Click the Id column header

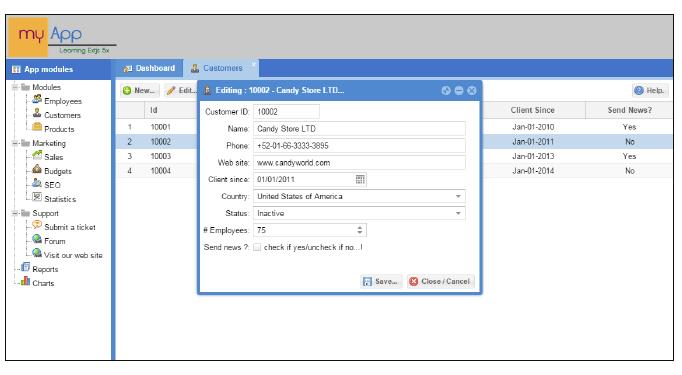click(x=170, y=110)
